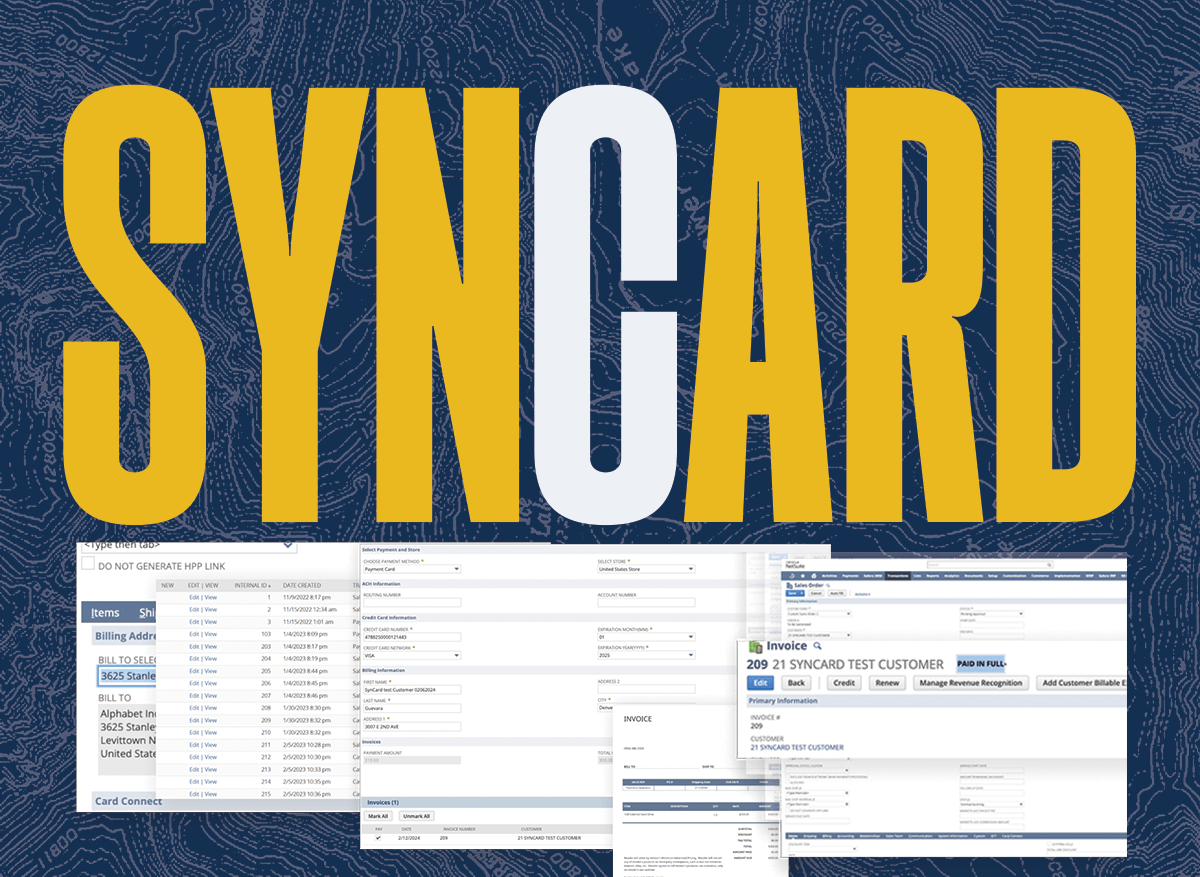This screenshot has height=877, width=1200.
Task: Open the Transactions menu in NetSuite navbar
Action: tap(895, 576)
